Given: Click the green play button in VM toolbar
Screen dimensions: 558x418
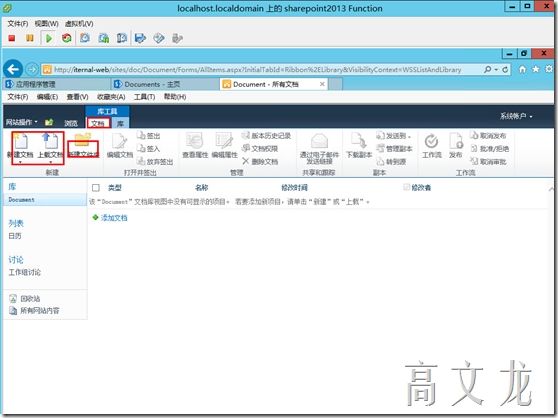Looking at the screenshot, I should [x=49, y=38].
